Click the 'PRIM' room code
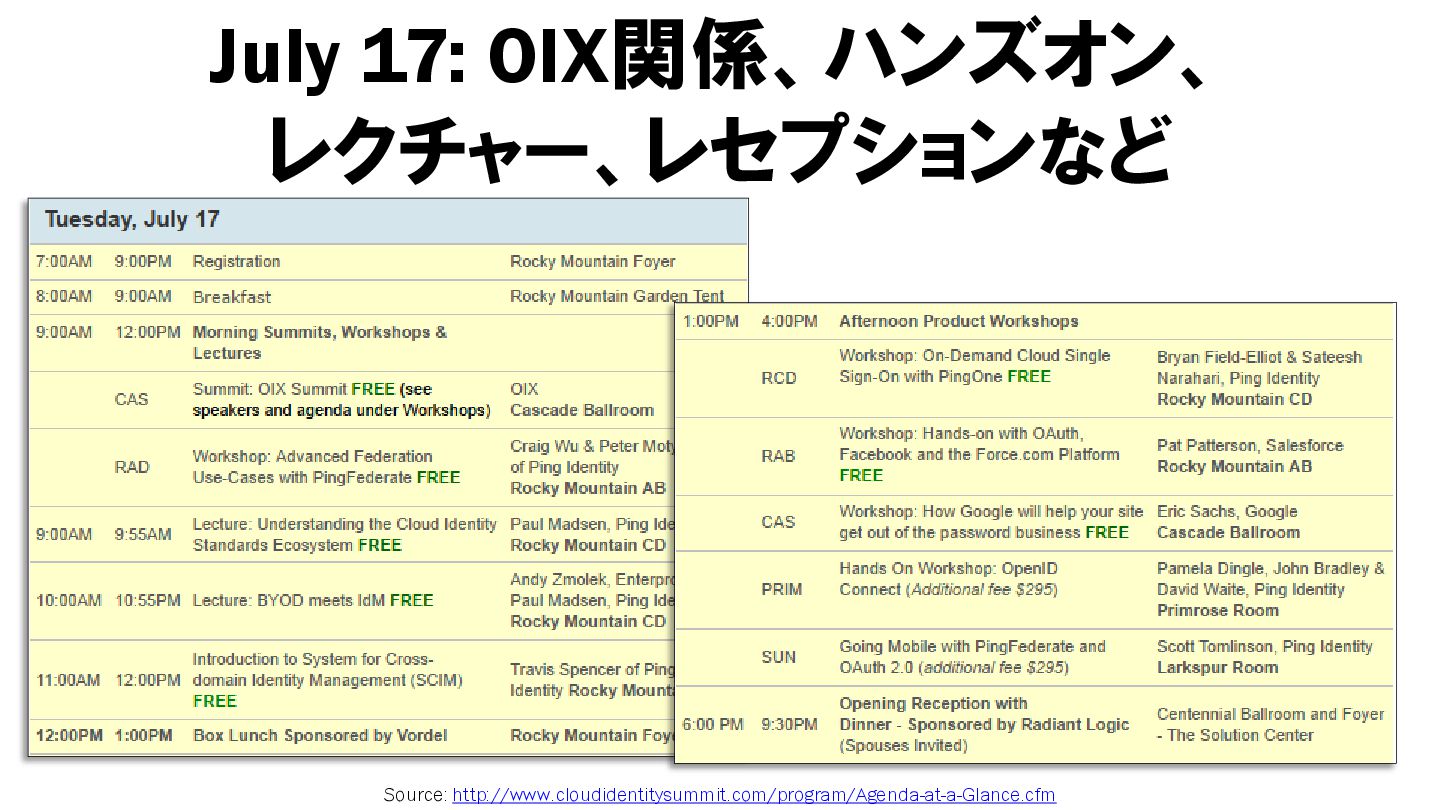The width and height of the screenshot is (1440, 810). (x=781, y=590)
